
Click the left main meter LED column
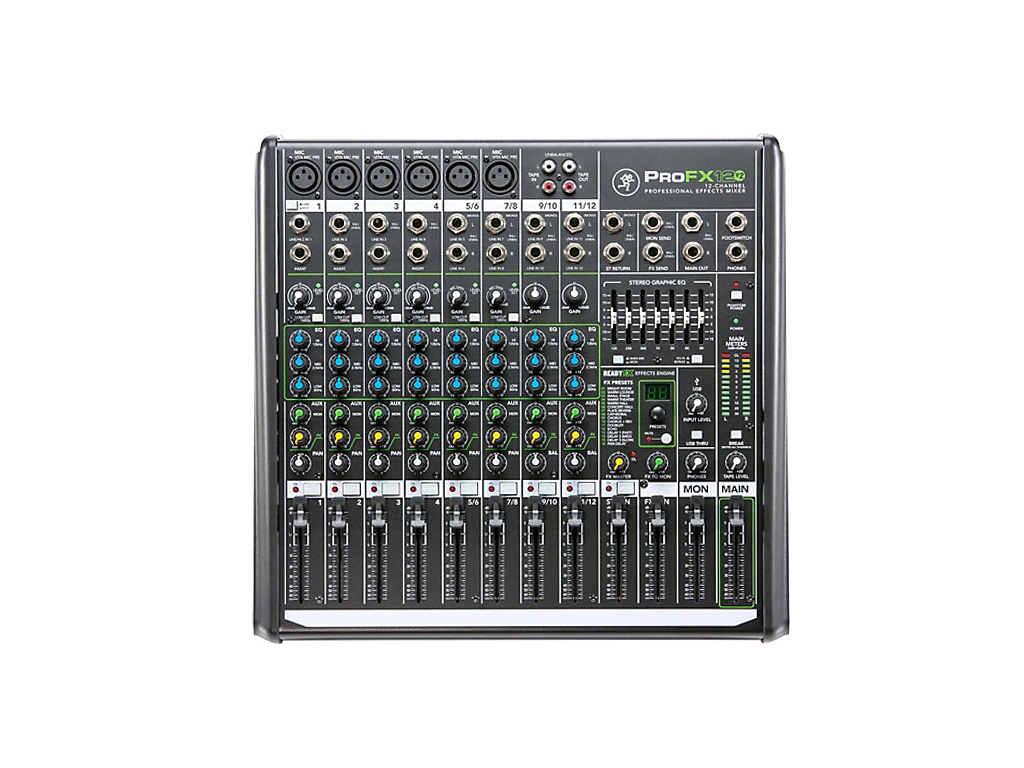coord(726,385)
